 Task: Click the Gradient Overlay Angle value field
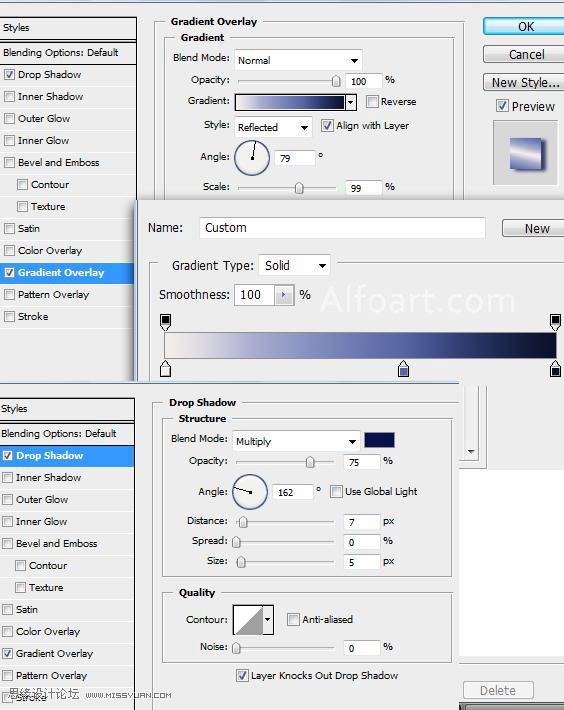tap(295, 158)
